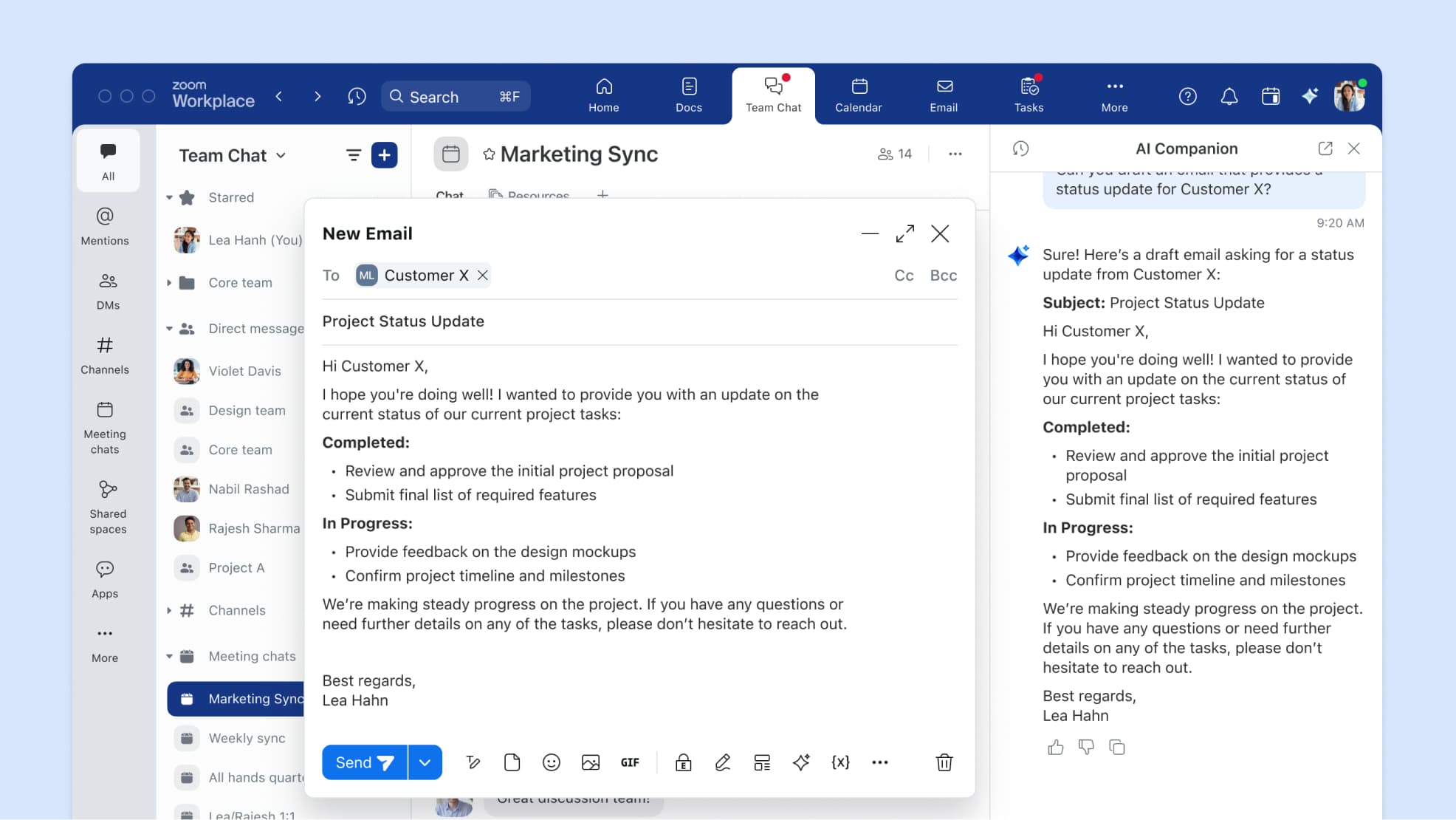The image size is (1456, 820).
Task: Thumbs down the AI draft response
Action: tap(1086, 748)
